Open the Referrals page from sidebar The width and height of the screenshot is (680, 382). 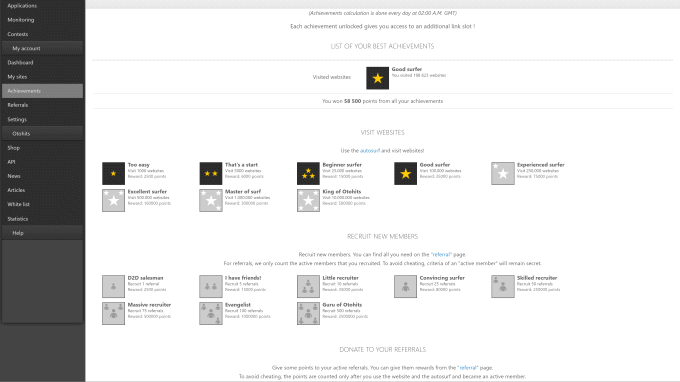(x=42, y=105)
